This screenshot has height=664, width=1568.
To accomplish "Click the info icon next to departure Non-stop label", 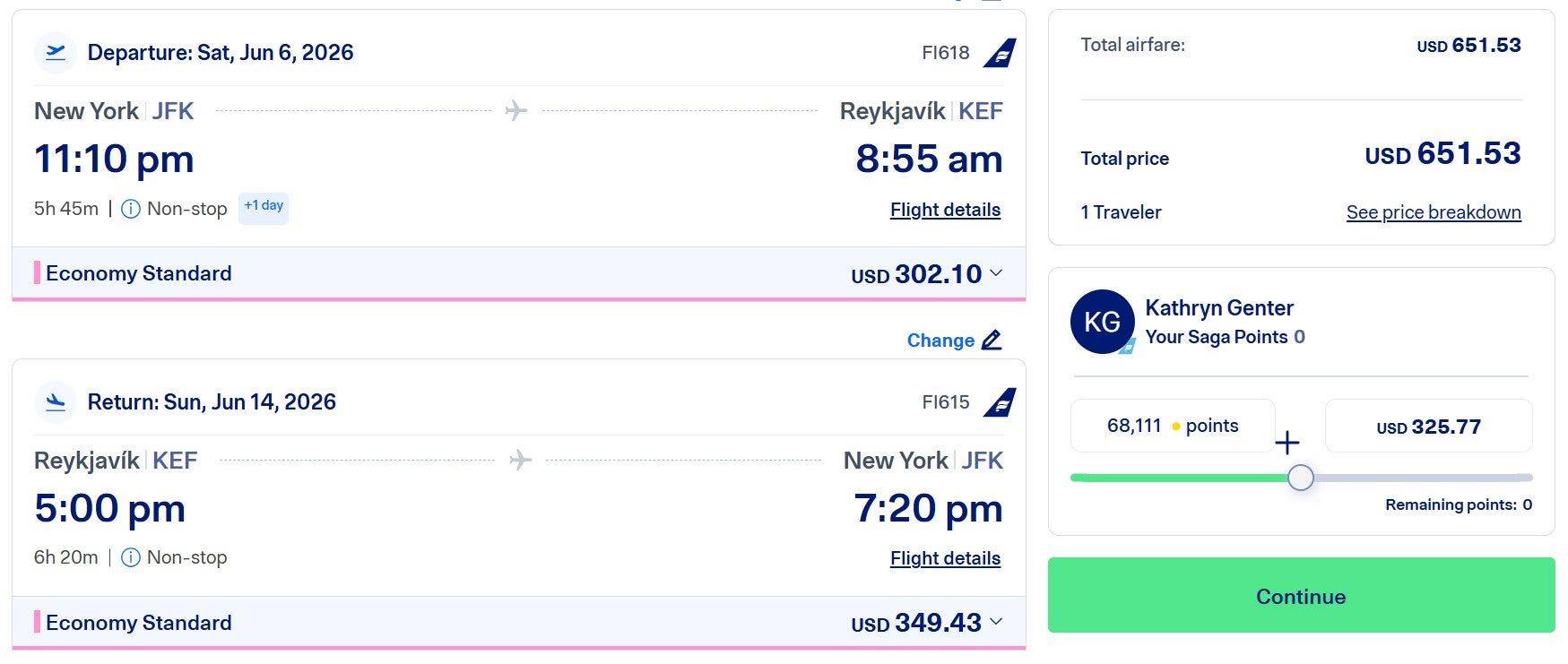I will tap(131, 208).
